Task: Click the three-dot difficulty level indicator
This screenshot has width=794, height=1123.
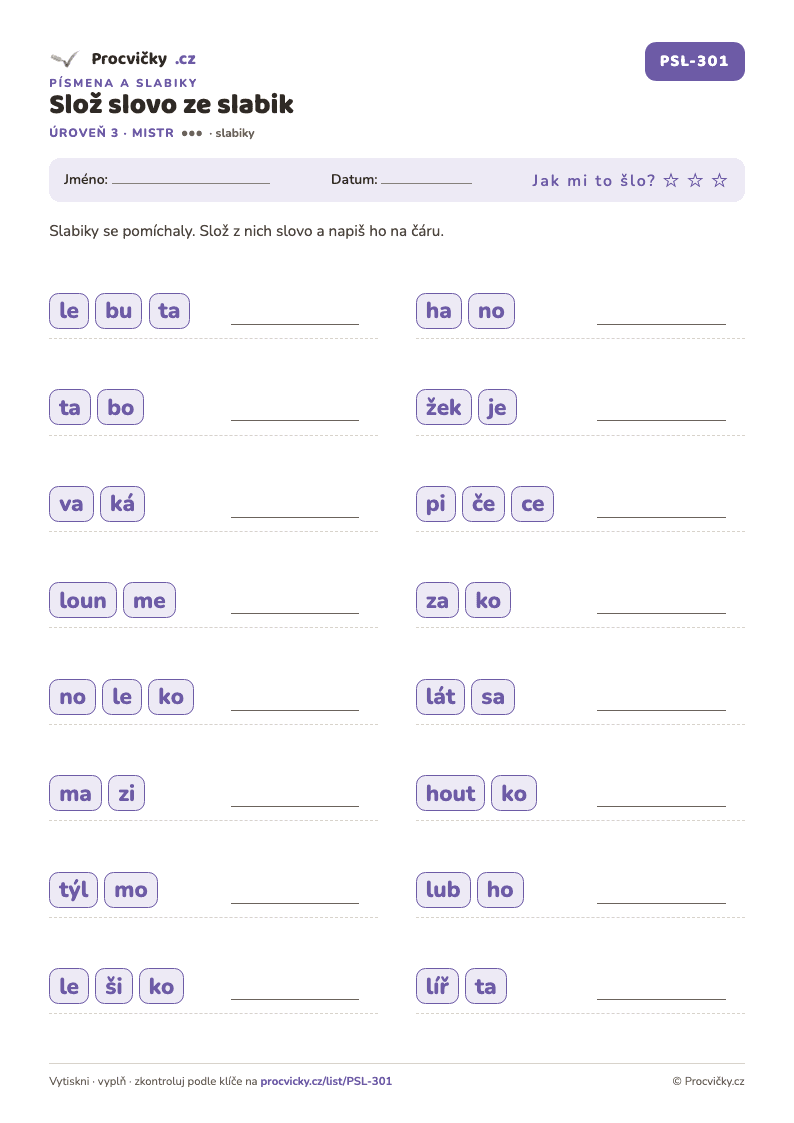Action: [192, 133]
